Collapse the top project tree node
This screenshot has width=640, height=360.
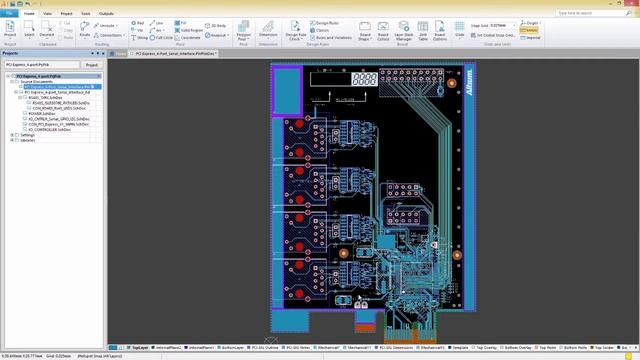[x=7, y=76]
